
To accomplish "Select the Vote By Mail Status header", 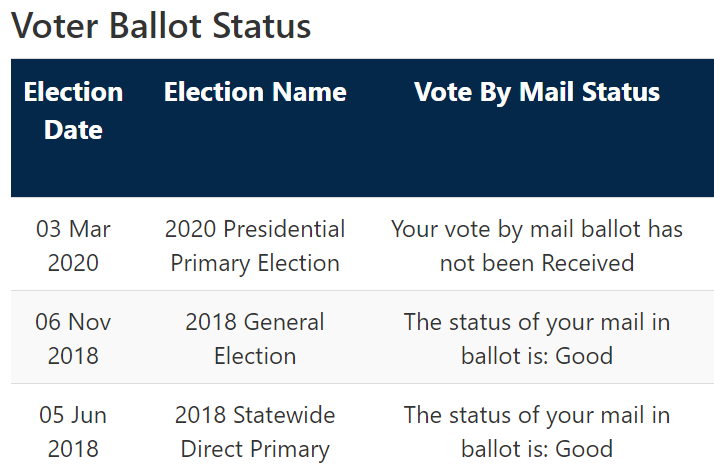I will click(x=537, y=92).
